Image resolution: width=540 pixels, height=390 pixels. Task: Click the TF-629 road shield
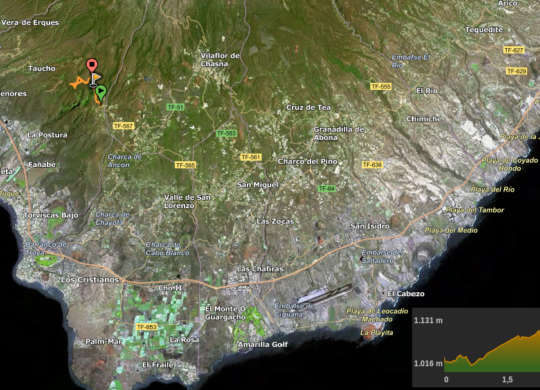517,71
